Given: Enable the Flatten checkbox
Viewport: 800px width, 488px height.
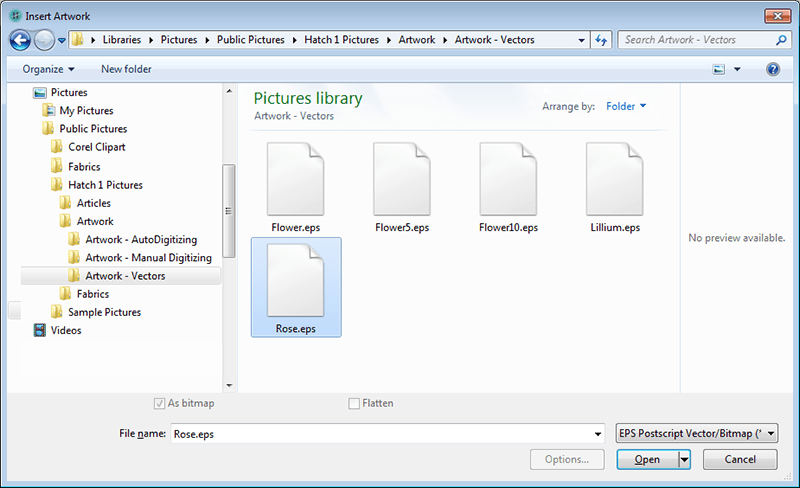Looking at the screenshot, I should point(354,403).
